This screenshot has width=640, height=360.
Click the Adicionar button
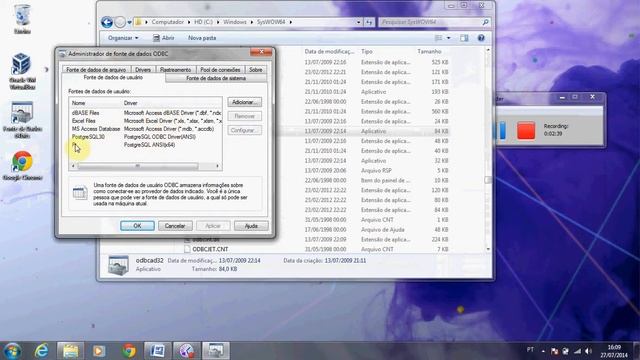pos(244,102)
